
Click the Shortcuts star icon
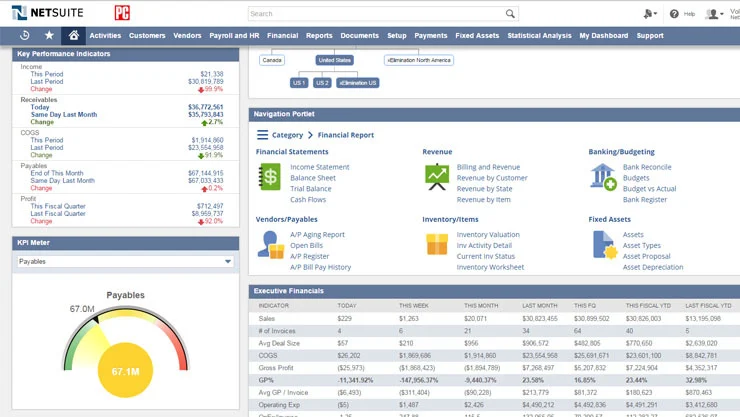coord(50,36)
